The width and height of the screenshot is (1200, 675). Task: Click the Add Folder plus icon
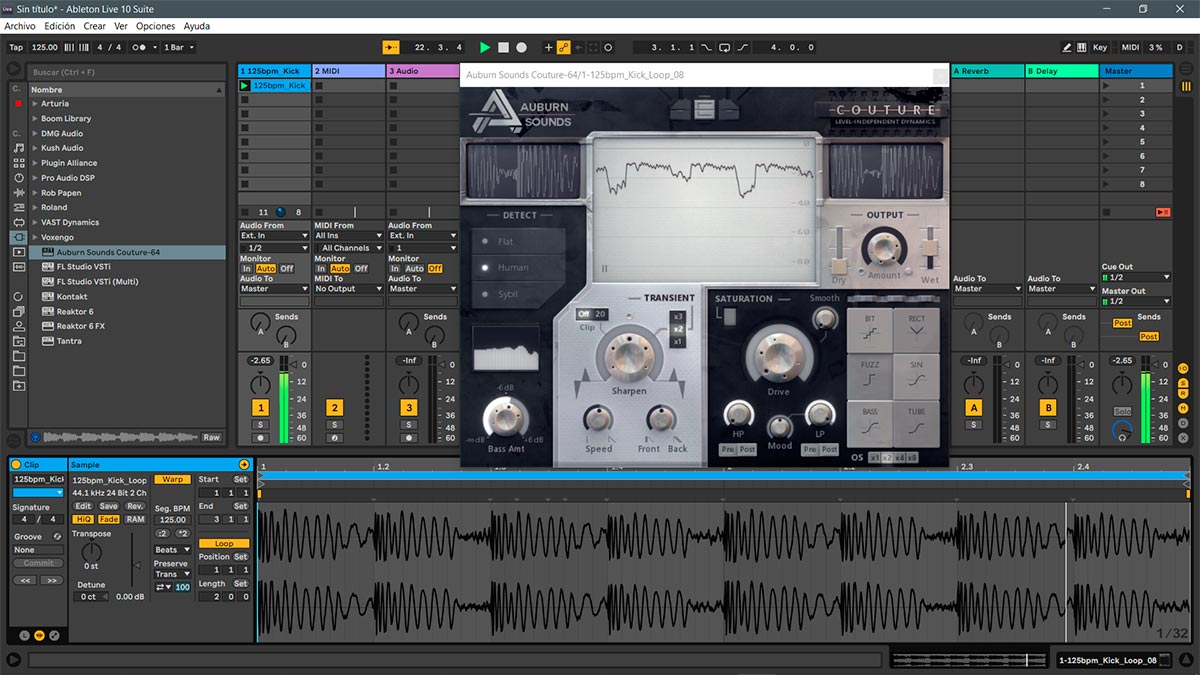pyautogui.click(x=18, y=385)
